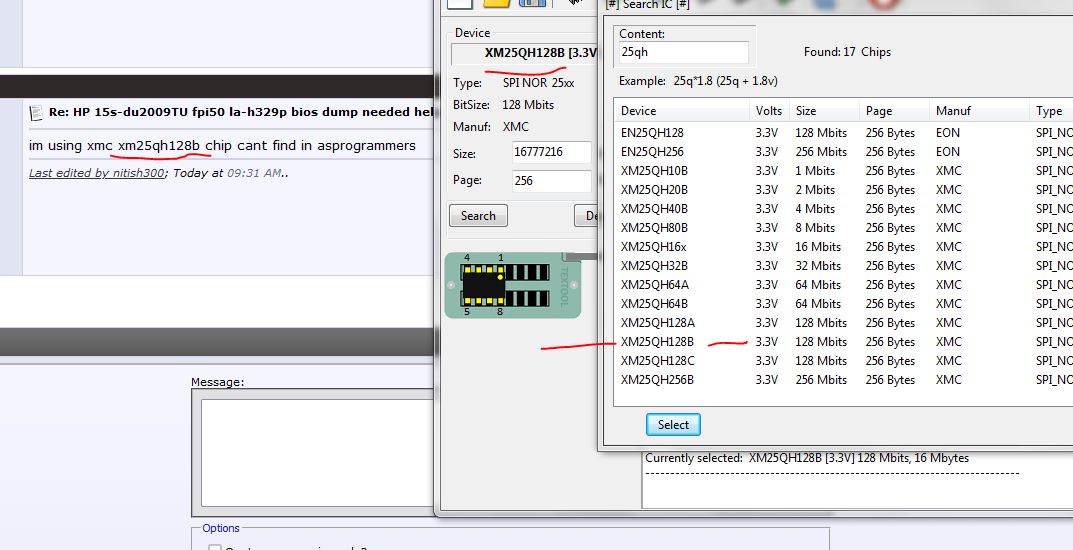The height and width of the screenshot is (550, 1073).
Task: Click the SPI NOR 25xx type value
Action: click(x=539, y=83)
